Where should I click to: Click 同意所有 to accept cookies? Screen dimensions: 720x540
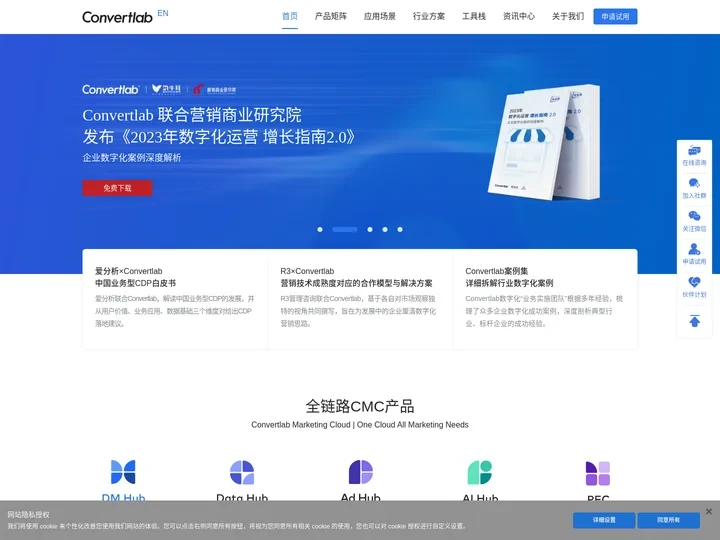(669, 520)
